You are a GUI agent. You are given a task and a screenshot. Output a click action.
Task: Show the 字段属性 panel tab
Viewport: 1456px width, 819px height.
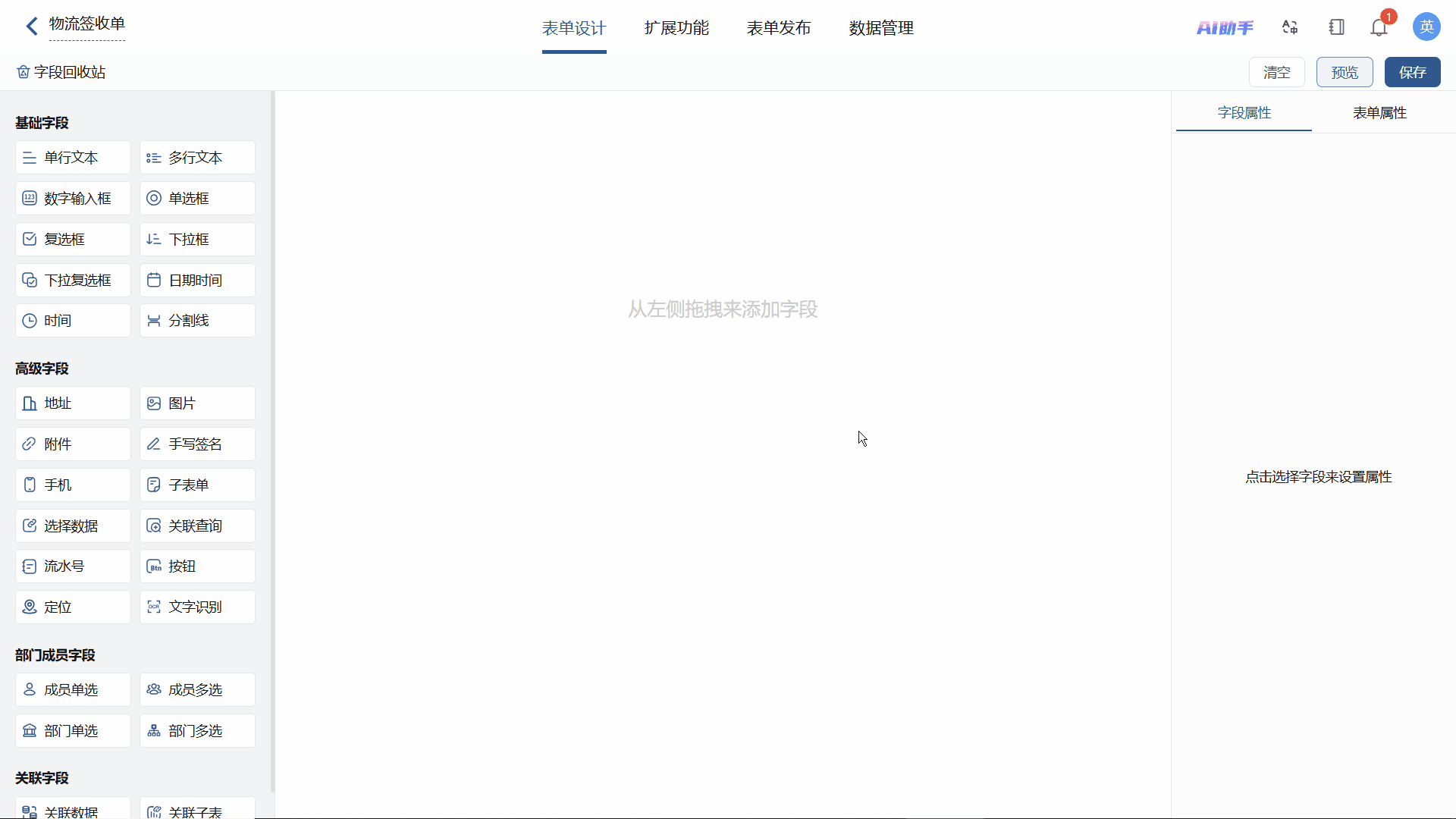pos(1244,113)
